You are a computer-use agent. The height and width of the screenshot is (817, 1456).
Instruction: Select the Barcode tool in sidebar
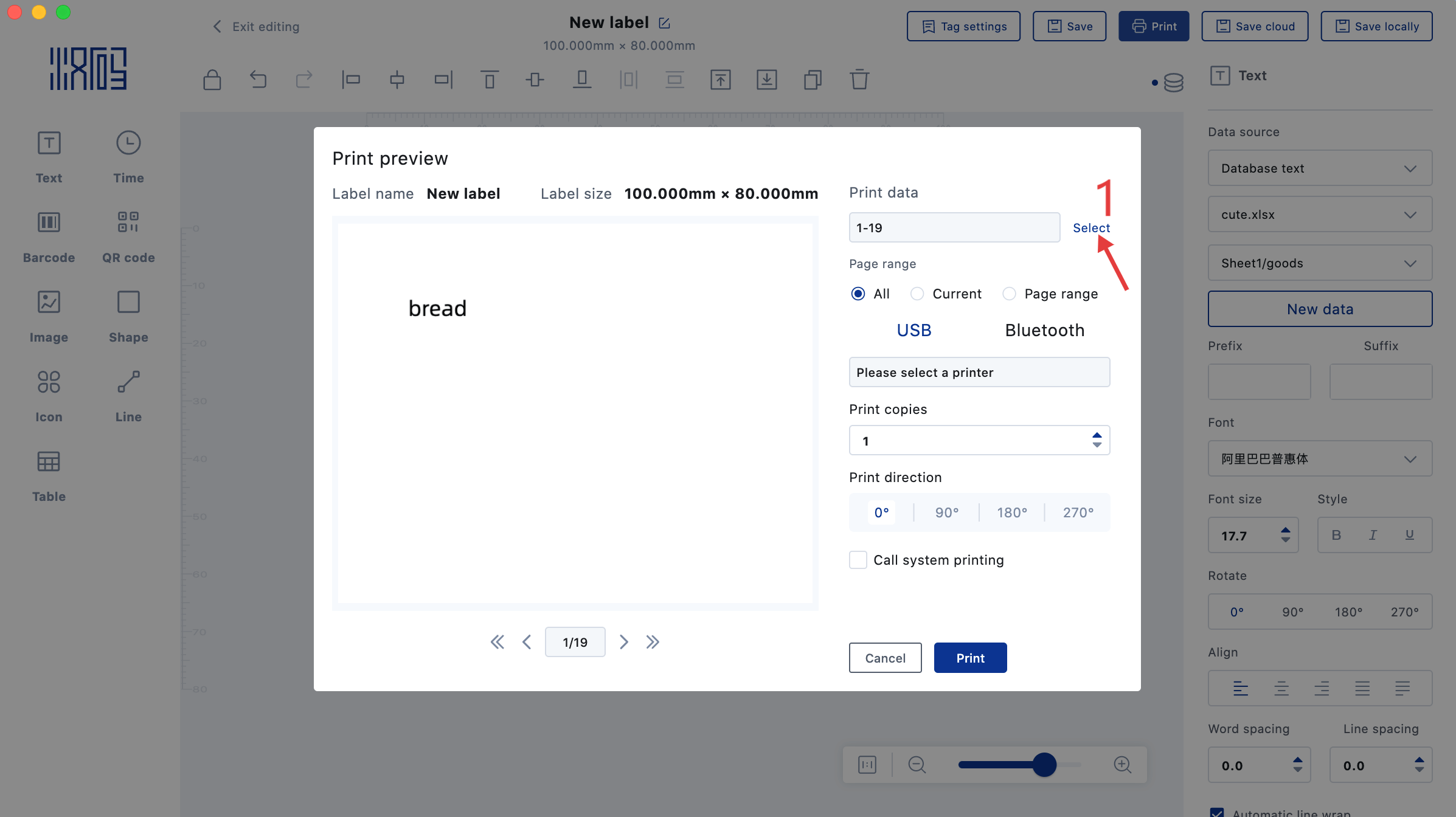[x=49, y=222]
